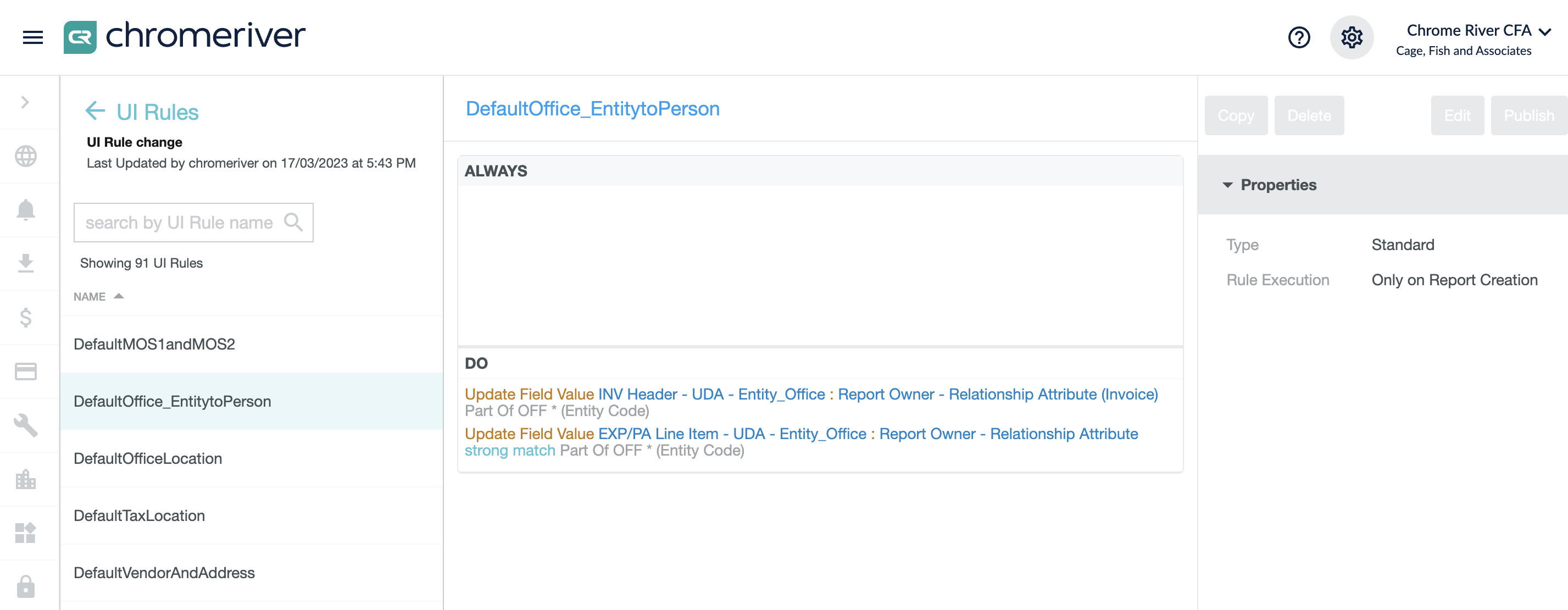The image size is (1568, 610).
Task: Open the notifications bell icon
Action: tap(26, 210)
